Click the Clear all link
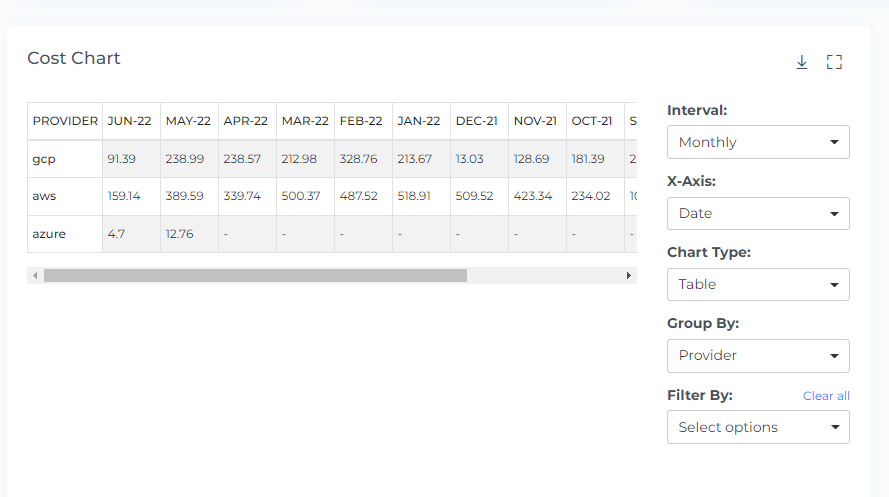Screen dimensions: 889x497 [x=826, y=396]
